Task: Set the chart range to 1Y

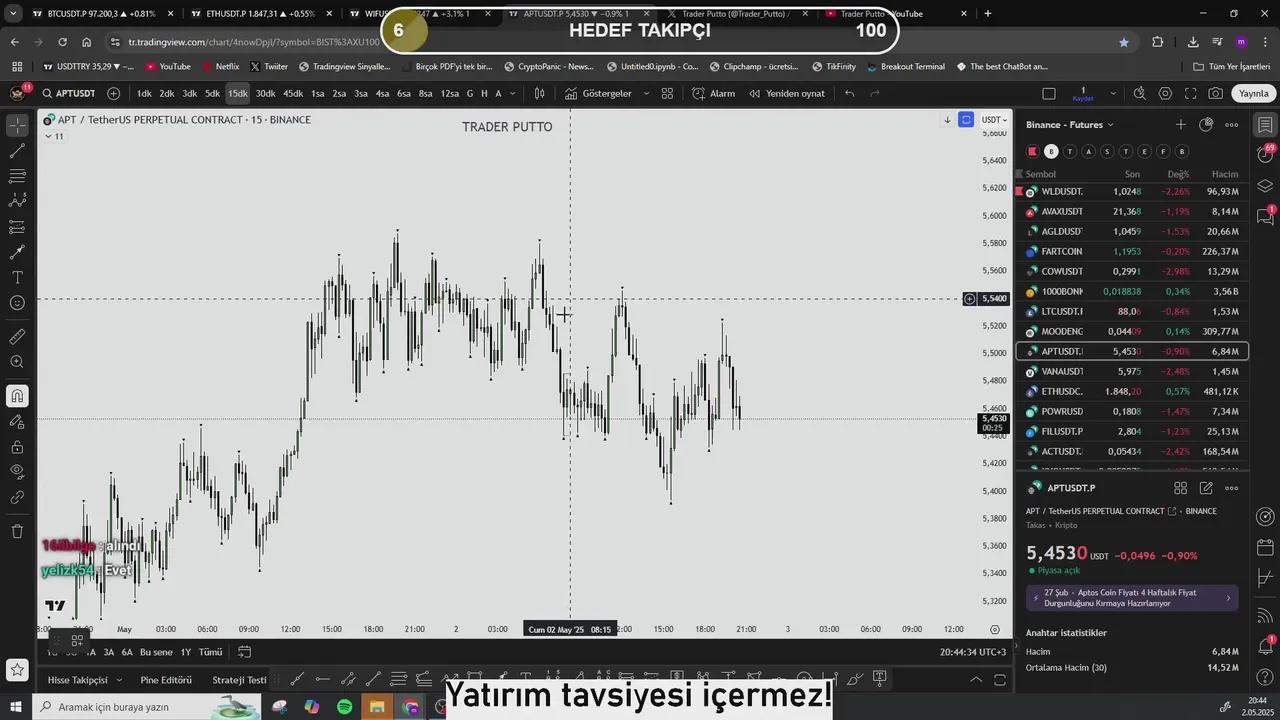Action: (186, 652)
